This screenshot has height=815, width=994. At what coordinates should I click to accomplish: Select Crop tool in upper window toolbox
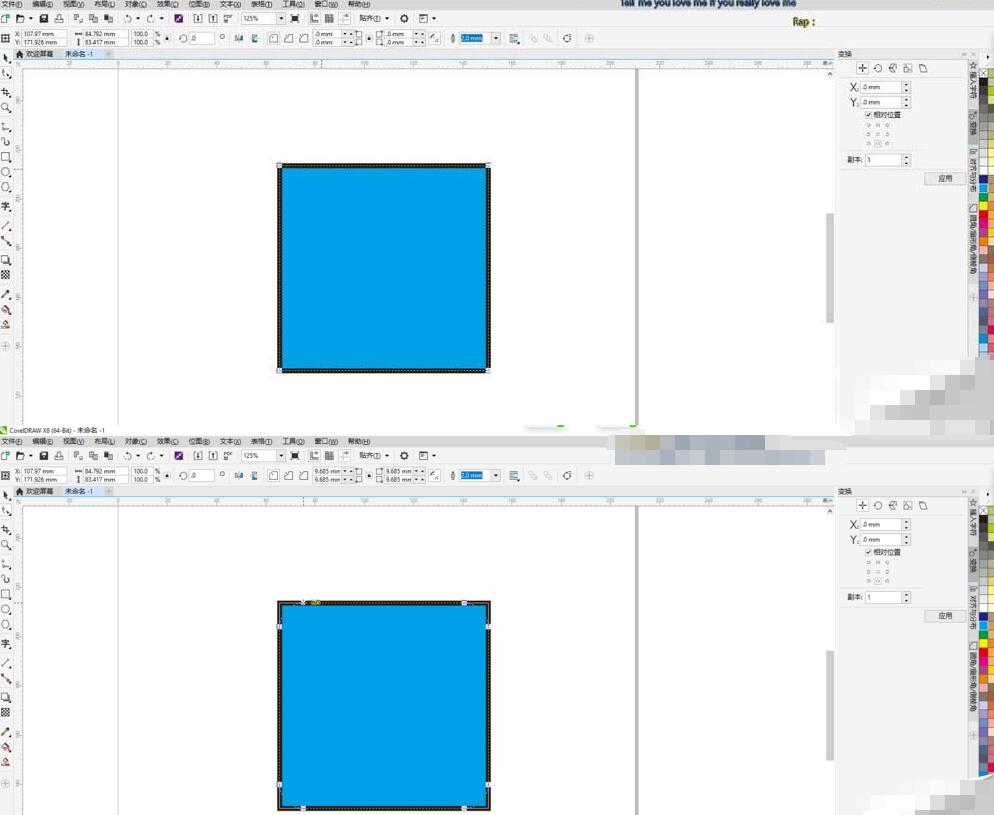pyautogui.click(x=6, y=93)
